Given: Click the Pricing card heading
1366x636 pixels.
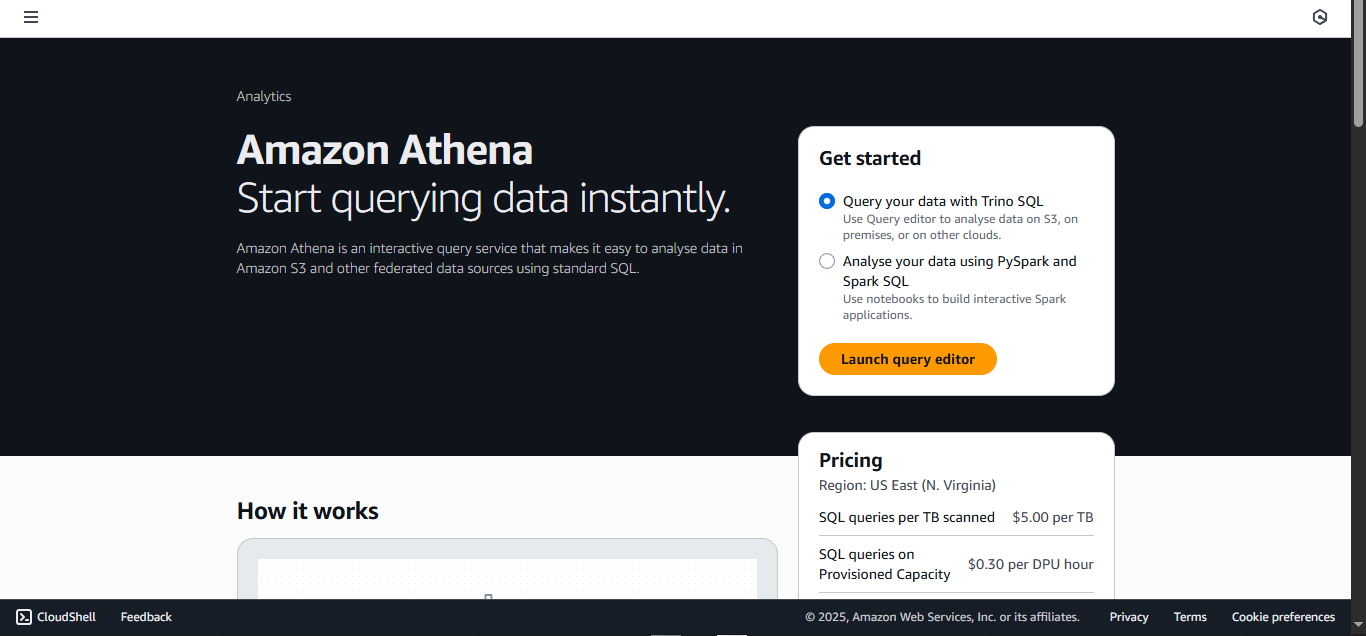Looking at the screenshot, I should point(851,460).
